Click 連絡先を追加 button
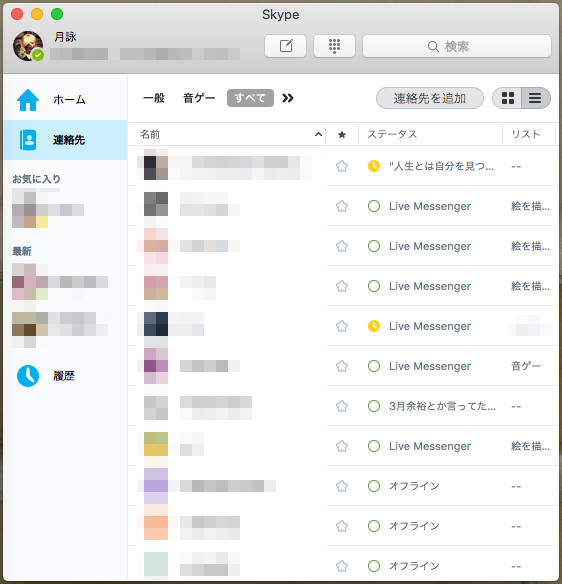The image size is (562, 584). [x=430, y=98]
